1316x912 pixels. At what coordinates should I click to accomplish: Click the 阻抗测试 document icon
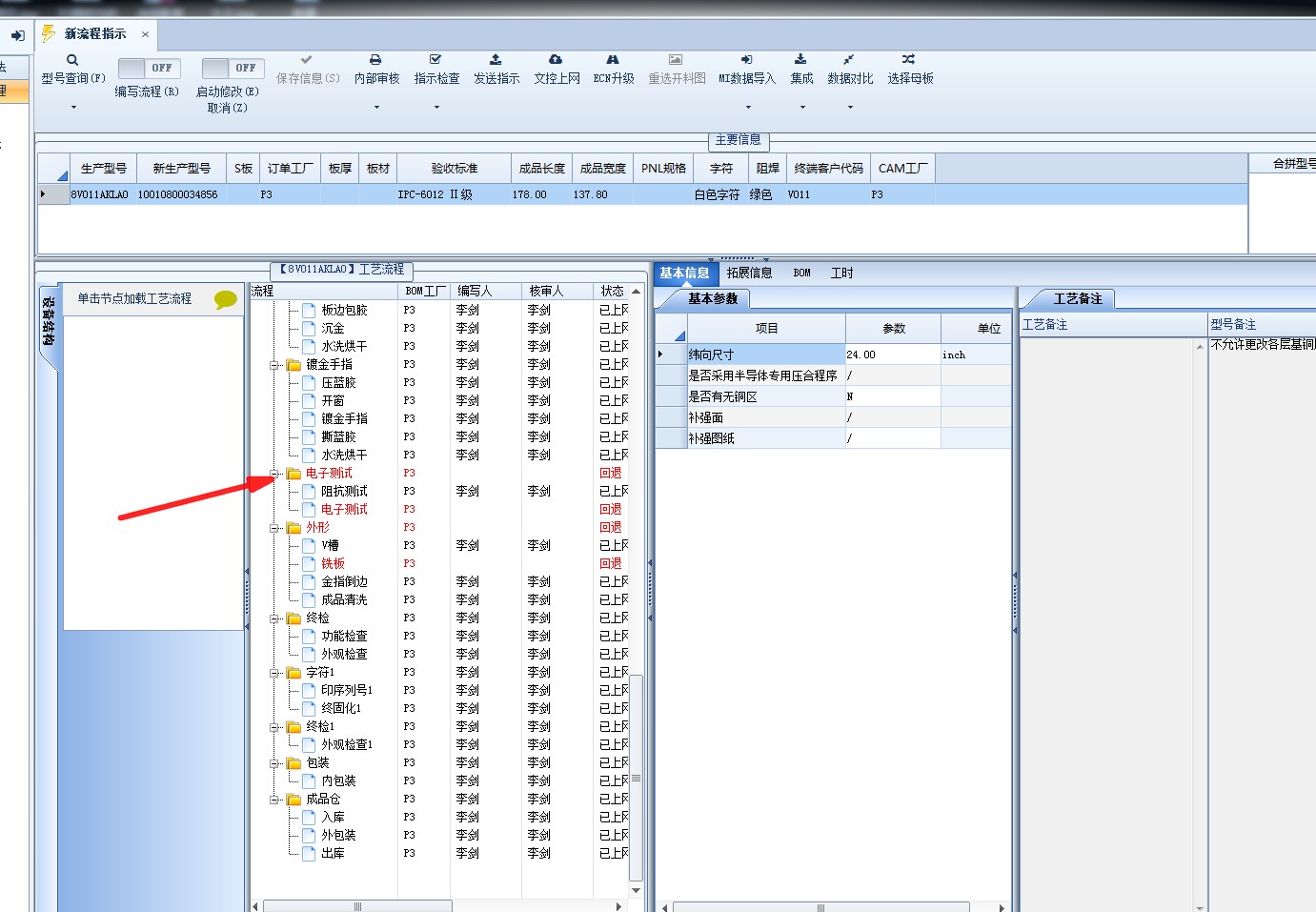[x=309, y=492]
